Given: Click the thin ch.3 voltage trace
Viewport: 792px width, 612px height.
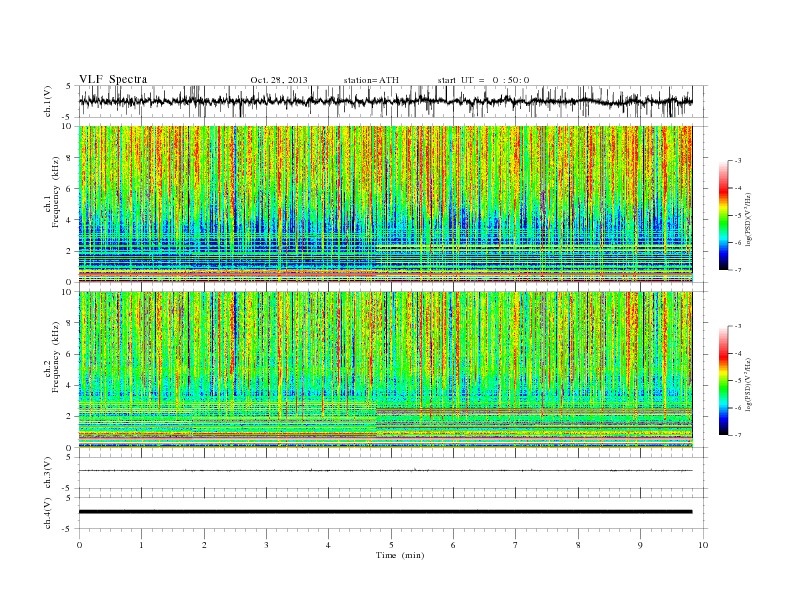Looking at the screenshot, I should point(385,471).
